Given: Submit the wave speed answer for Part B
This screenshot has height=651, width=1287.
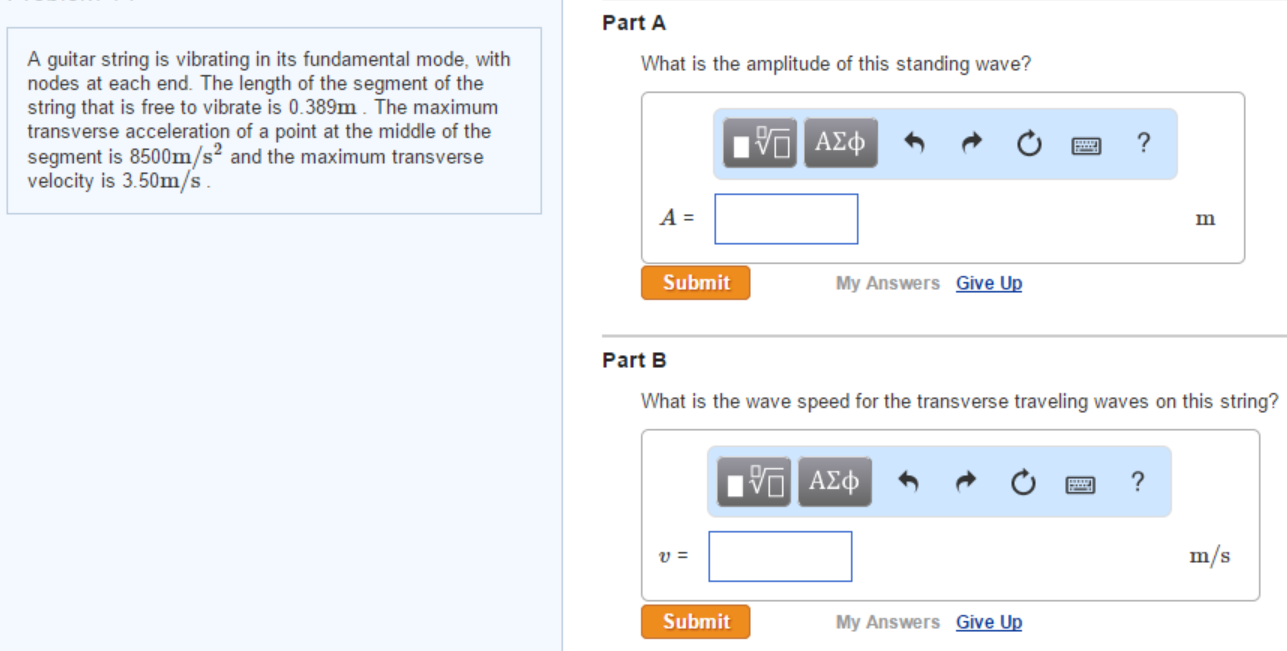Looking at the screenshot, I should 694,621.
